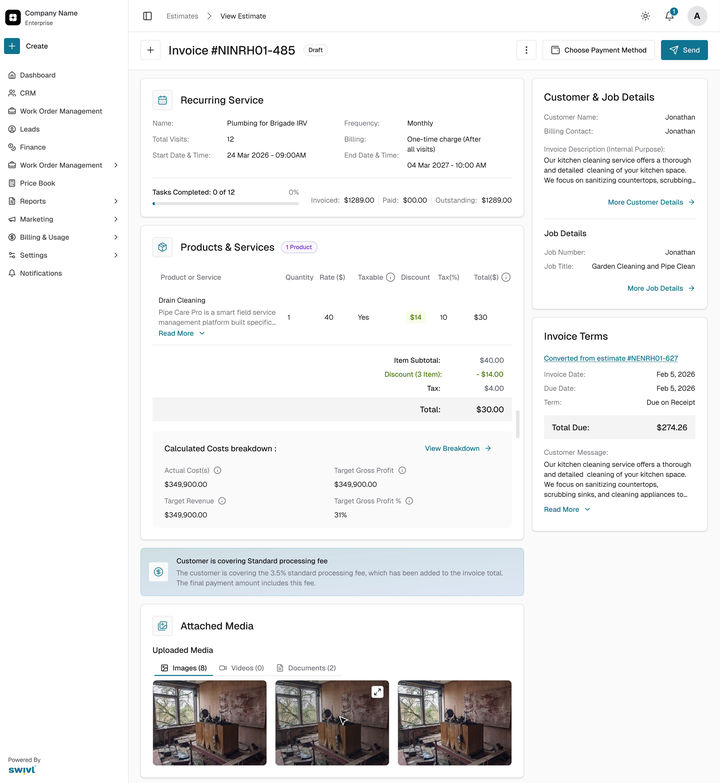Click the Tasks Completed progress bar
The height and width of the screenshot is (783, 720).
(225, 203)
